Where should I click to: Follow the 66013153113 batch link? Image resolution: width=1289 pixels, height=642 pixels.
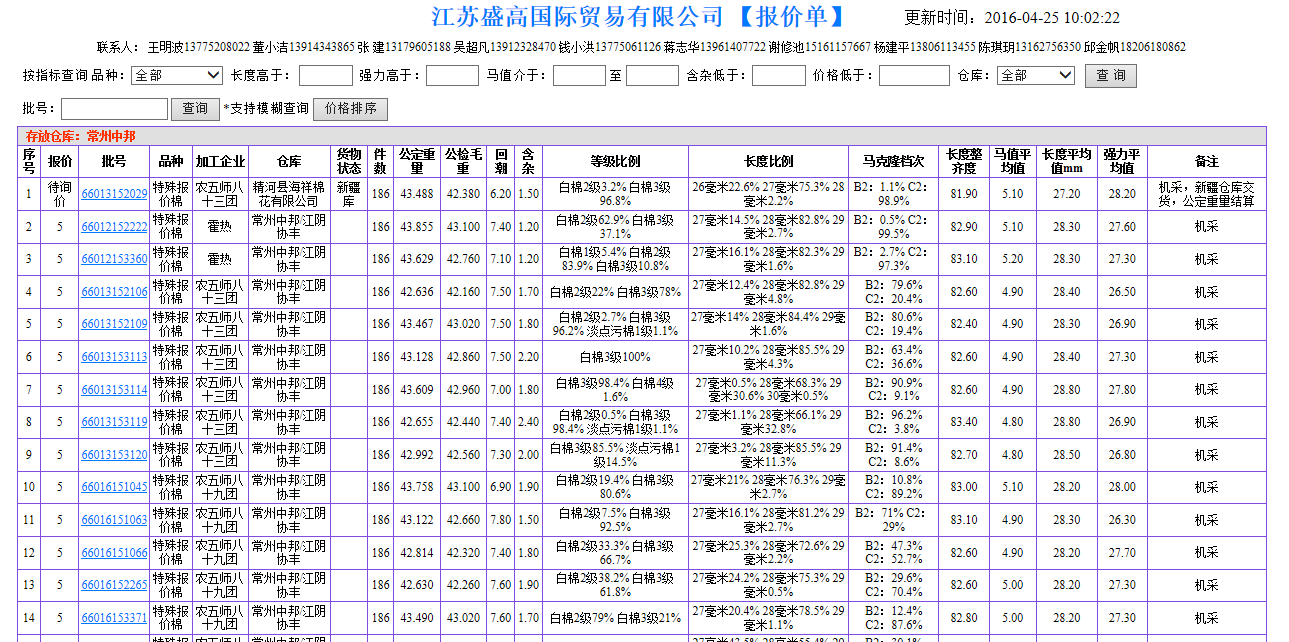(x=114, y=358)
